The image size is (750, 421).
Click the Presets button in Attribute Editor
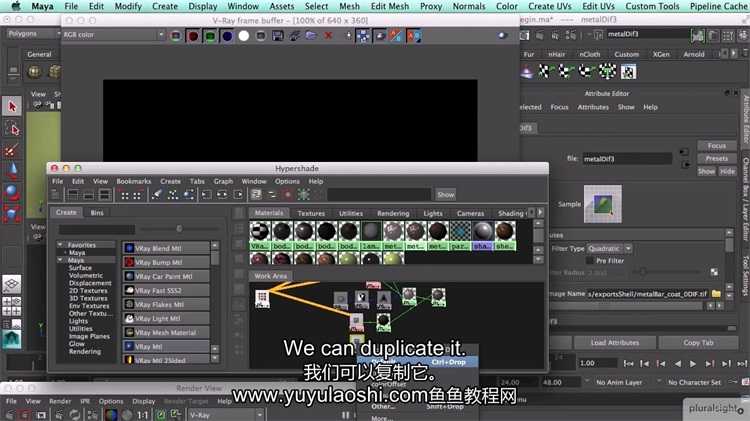point(716,158)
